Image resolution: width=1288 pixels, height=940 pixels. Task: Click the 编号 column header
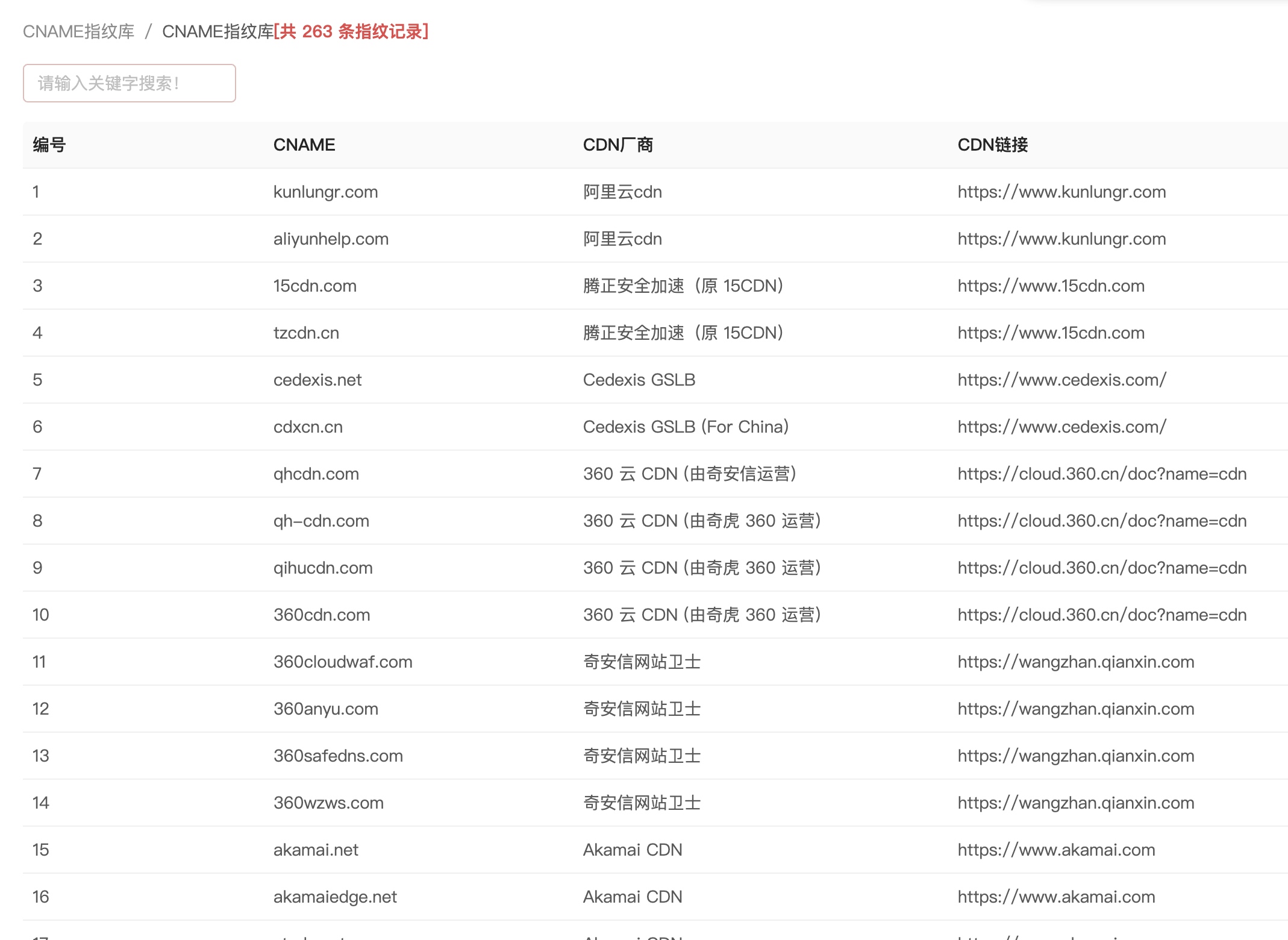(49, 145)
